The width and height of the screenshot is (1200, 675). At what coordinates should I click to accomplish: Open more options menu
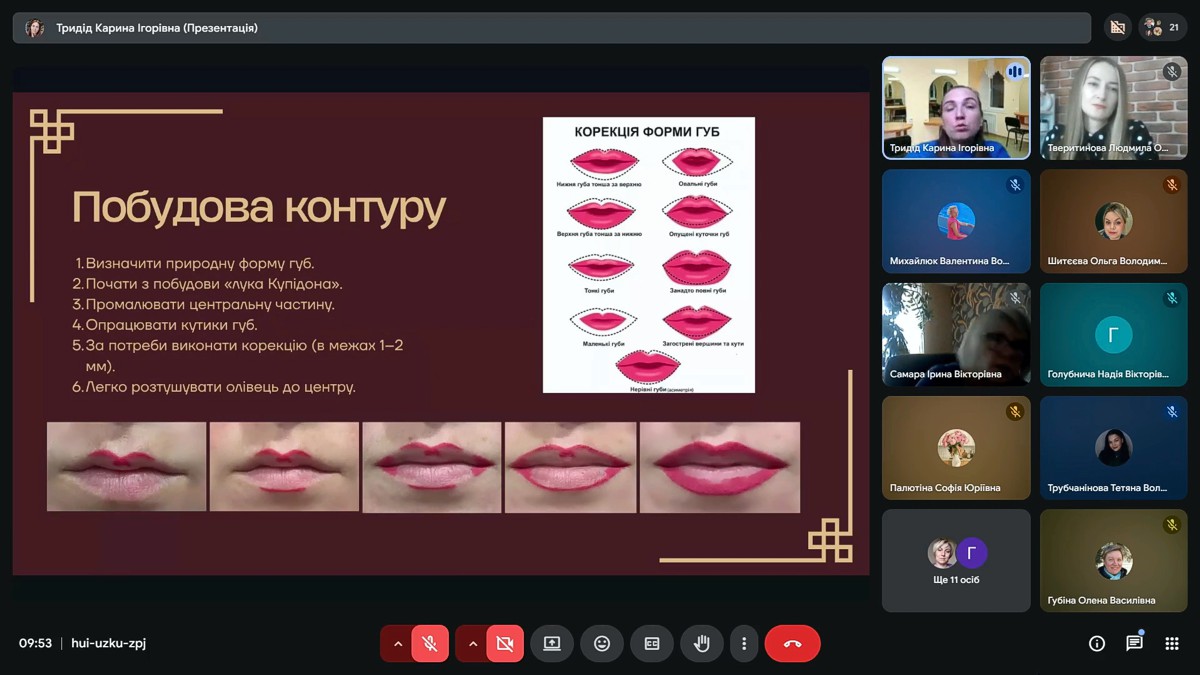pyautogui.click(x=744, y=644)
